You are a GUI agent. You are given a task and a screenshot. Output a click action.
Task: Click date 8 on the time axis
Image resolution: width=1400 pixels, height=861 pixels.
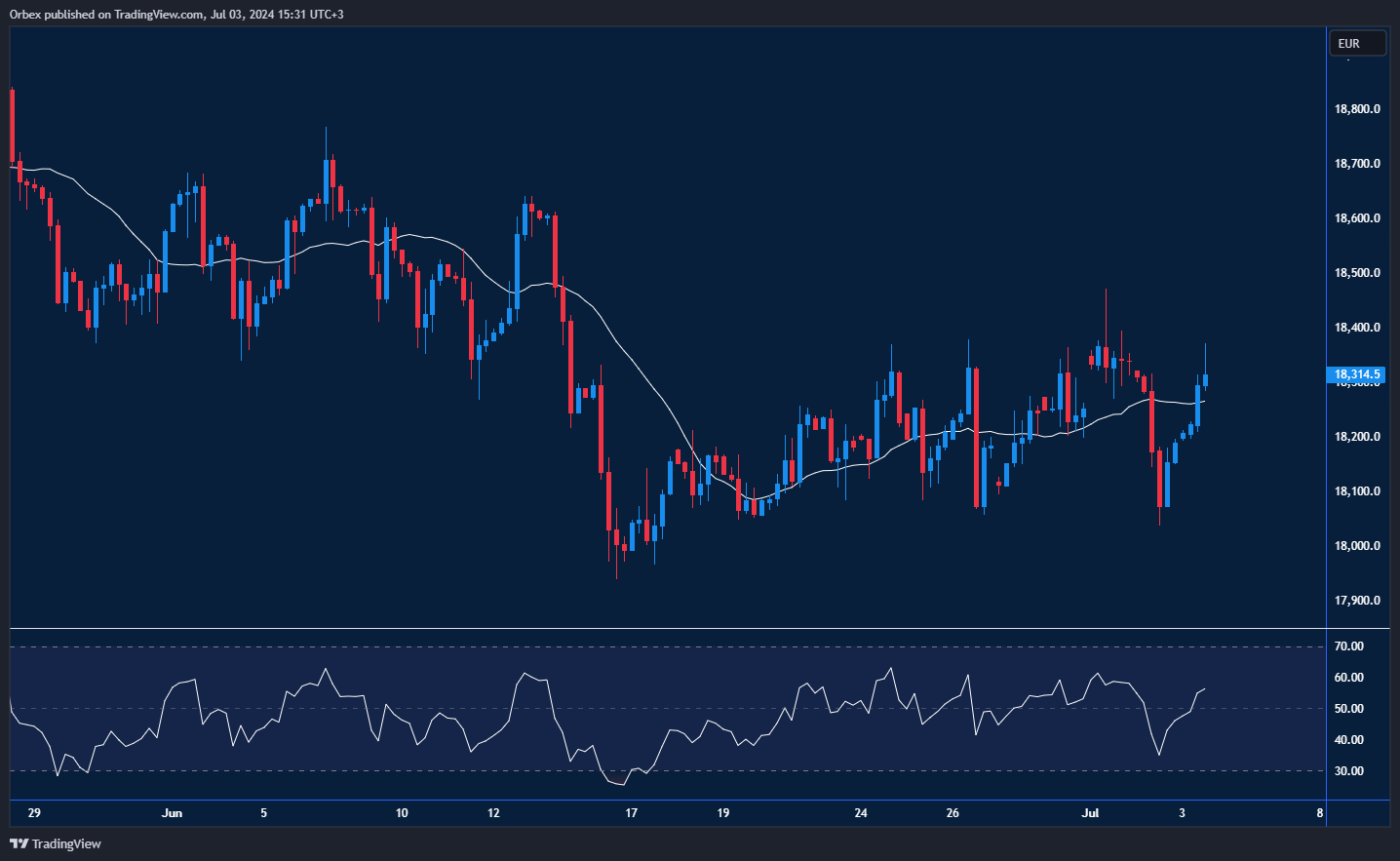pyautogui.click(x=1320, y=813)
